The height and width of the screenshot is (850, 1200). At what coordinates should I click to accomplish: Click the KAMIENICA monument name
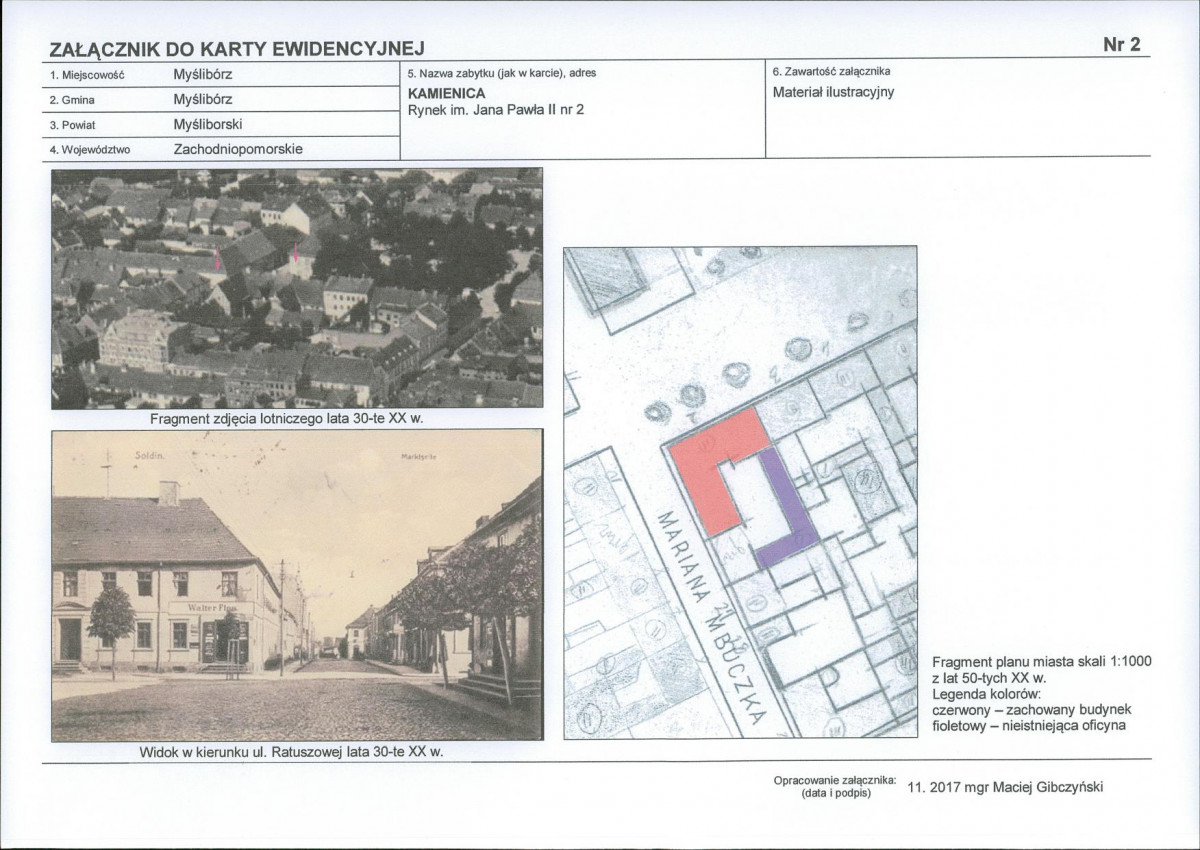447,93
